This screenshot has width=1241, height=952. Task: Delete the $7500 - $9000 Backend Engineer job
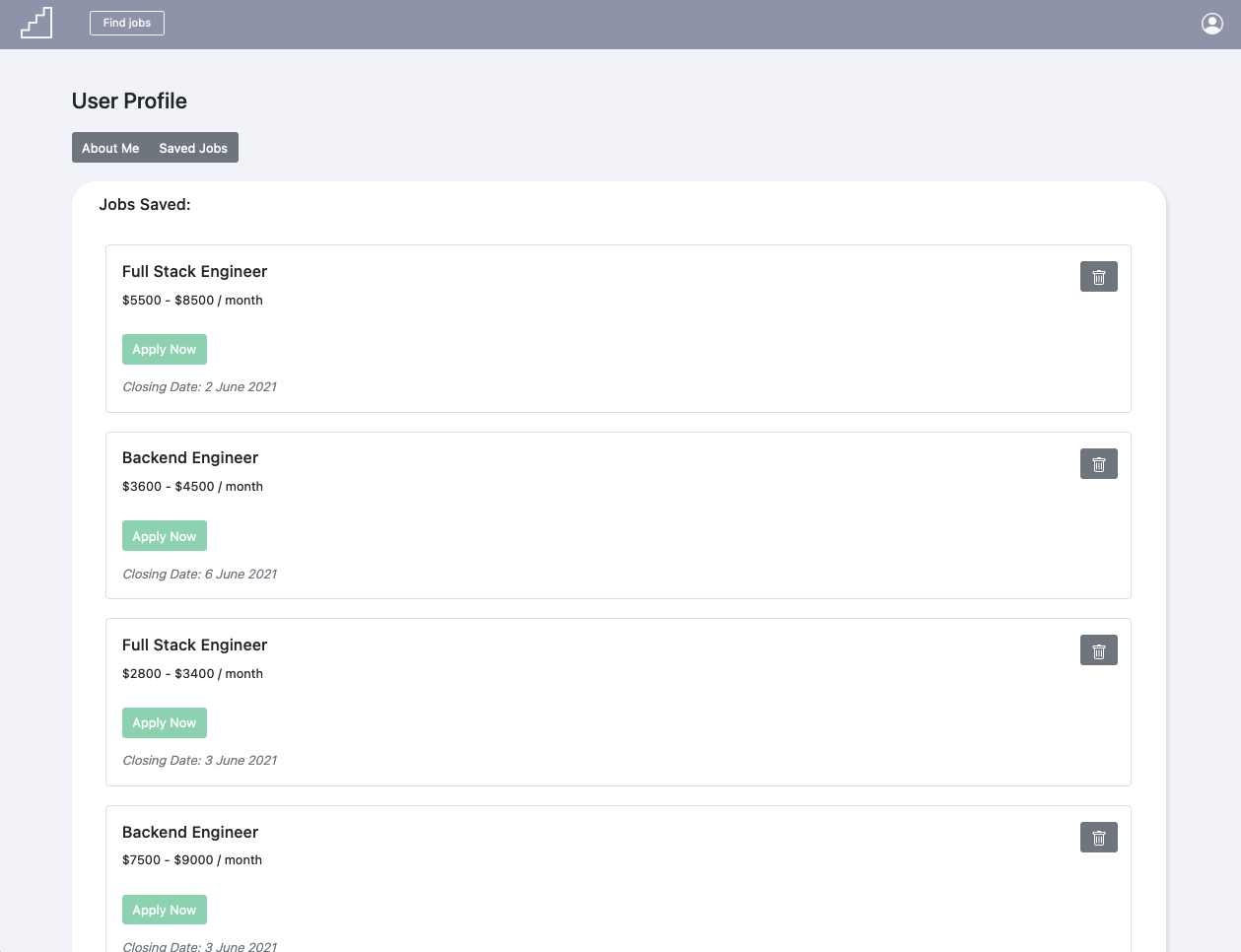pyautogui.click(x=1099, y=838)
